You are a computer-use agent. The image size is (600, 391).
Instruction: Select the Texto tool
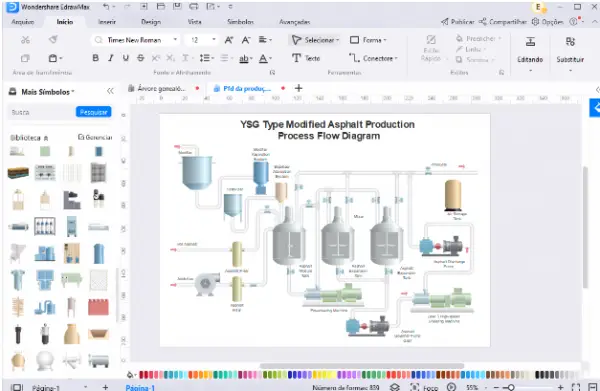pos(306,58)
